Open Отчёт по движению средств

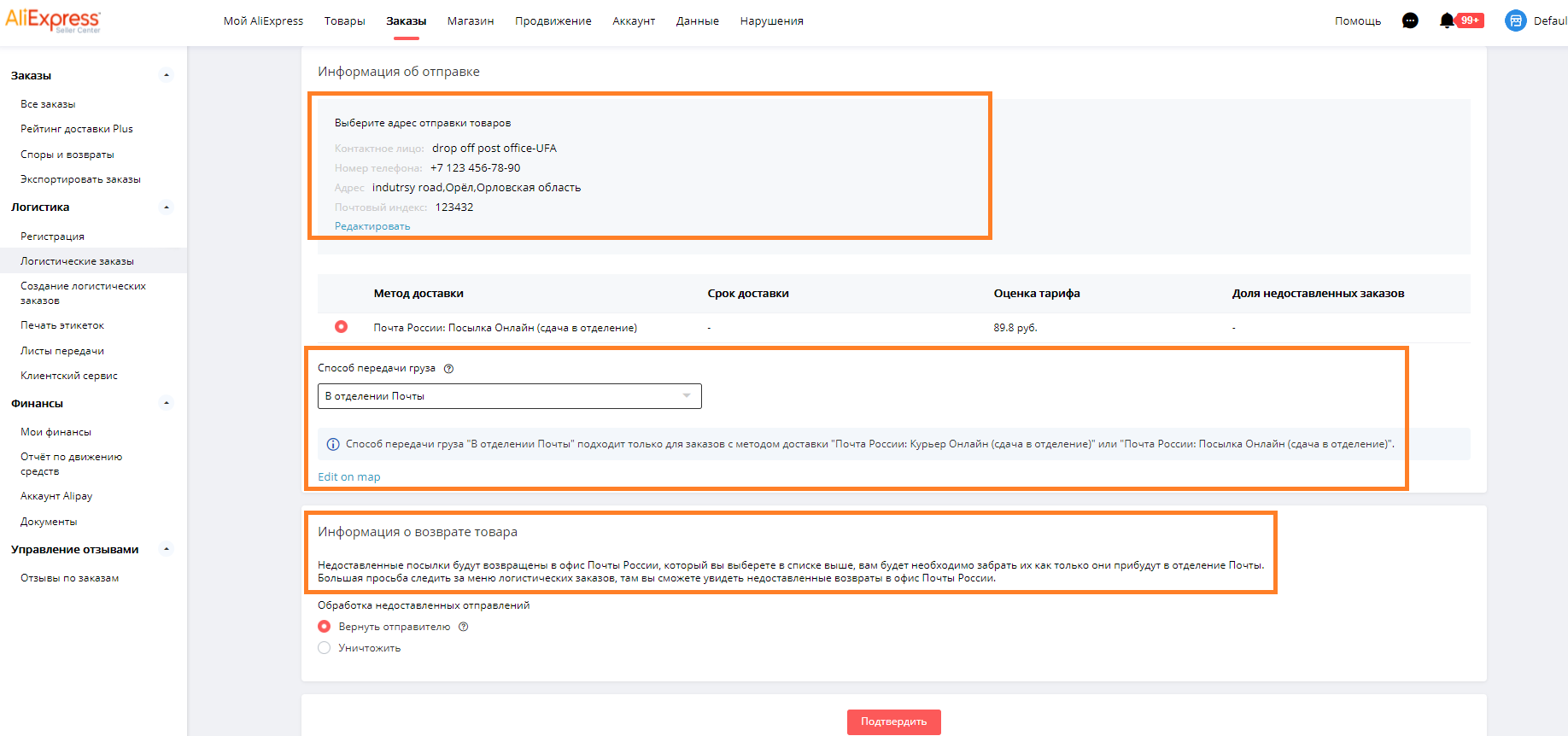point(71,464)
